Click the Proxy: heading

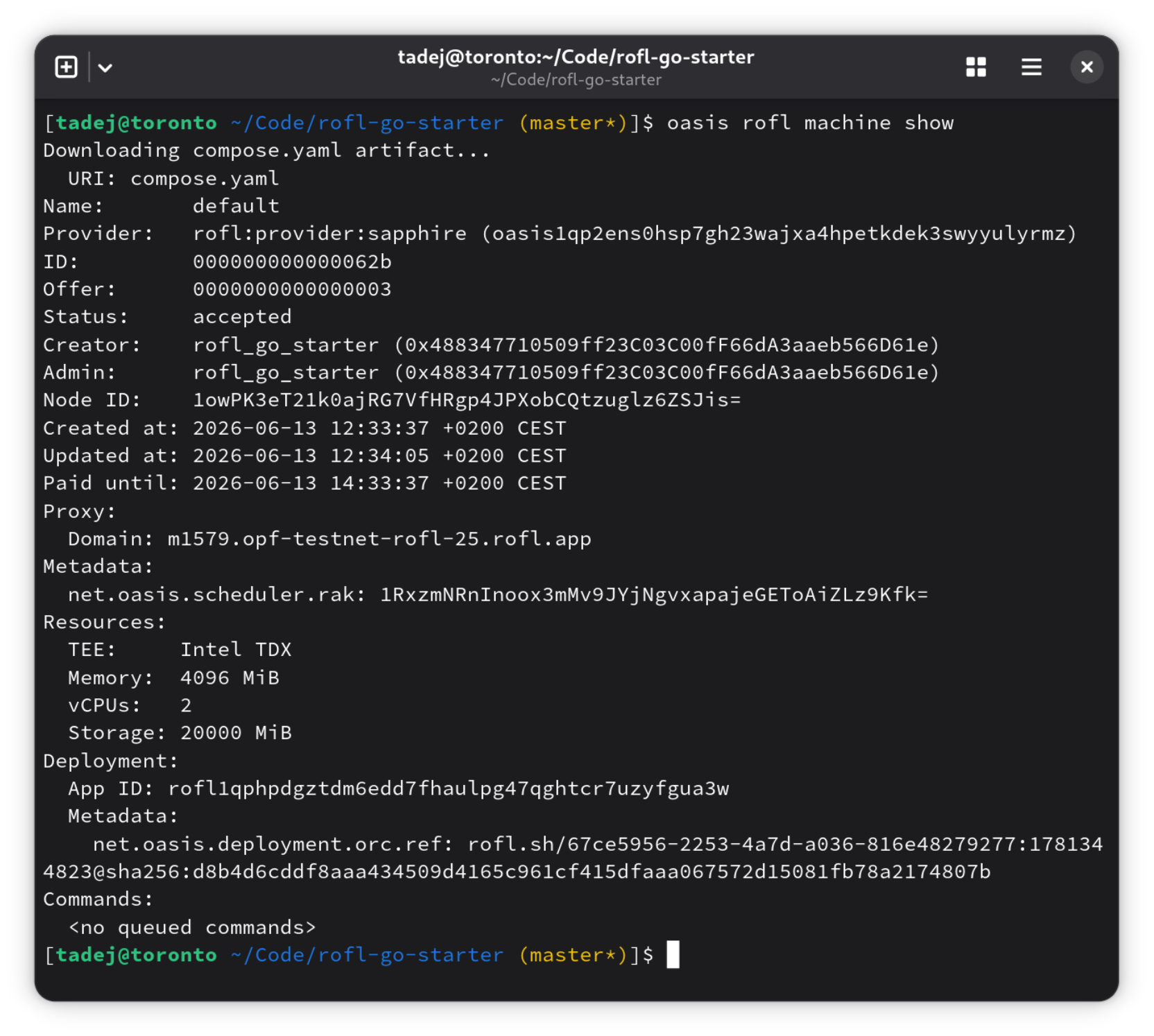(80, 511)
